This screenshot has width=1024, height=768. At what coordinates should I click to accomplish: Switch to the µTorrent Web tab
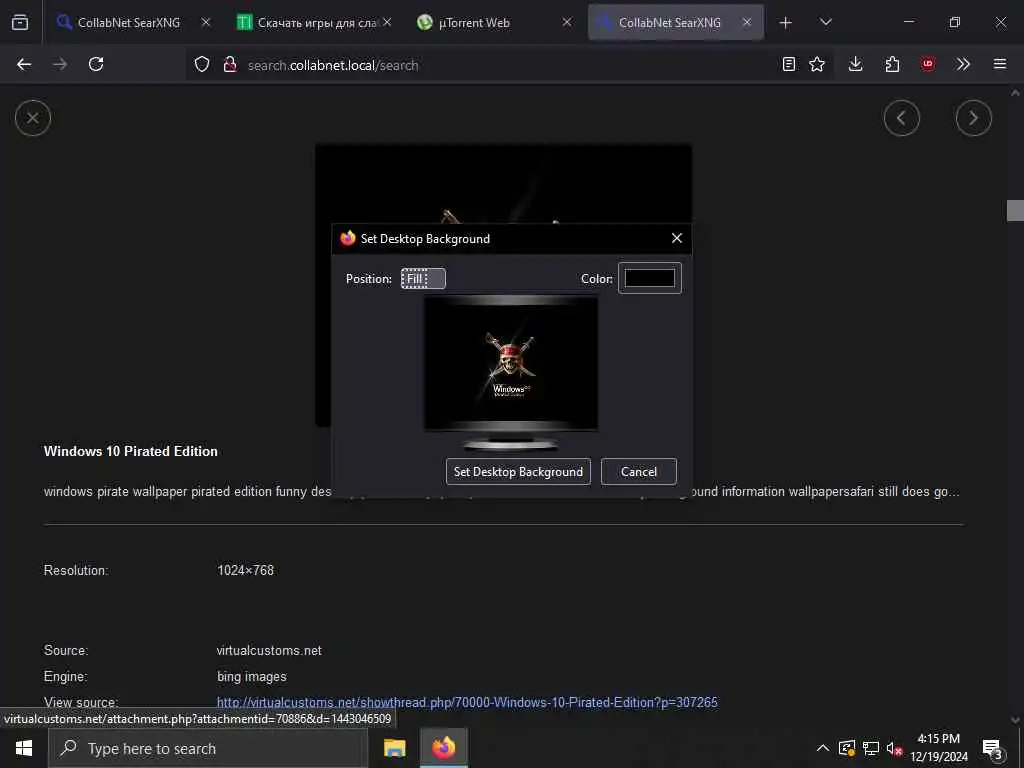tap(494, 22)
